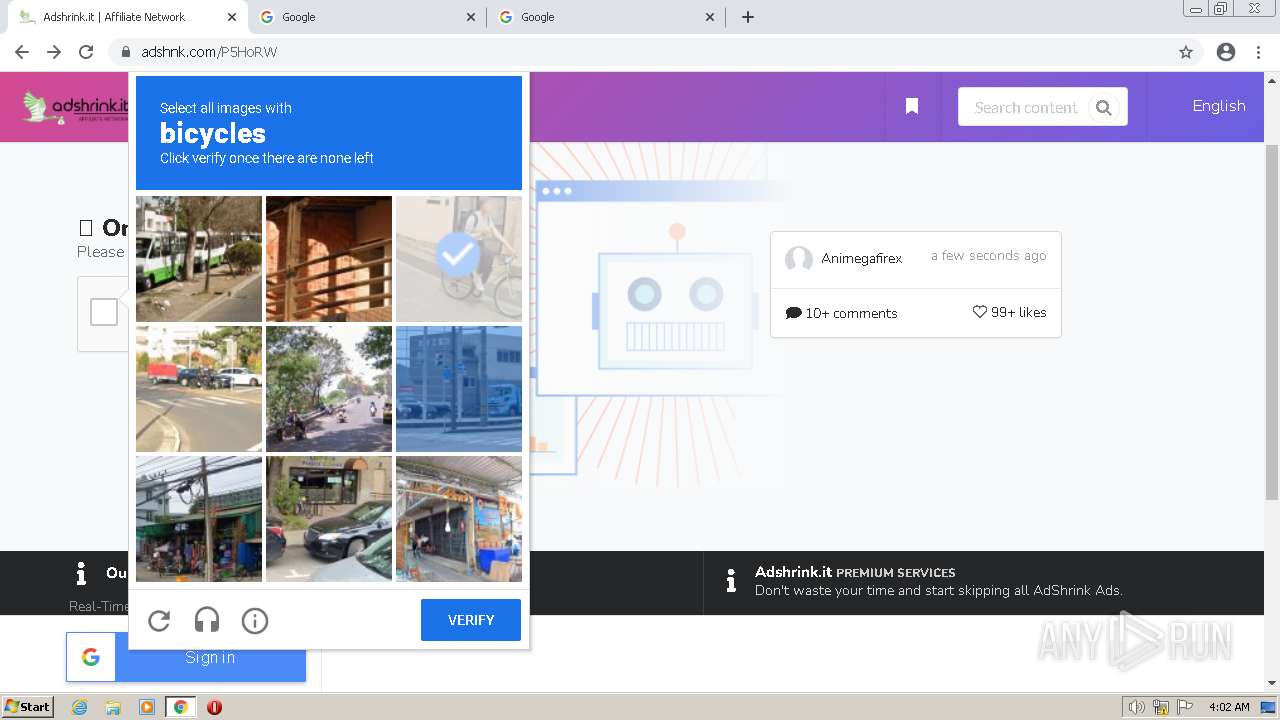Open the Chrome profile account icon
The height and width of the screenshot is (720, 1280).
pyautogui.click(x=1226, y=52)
